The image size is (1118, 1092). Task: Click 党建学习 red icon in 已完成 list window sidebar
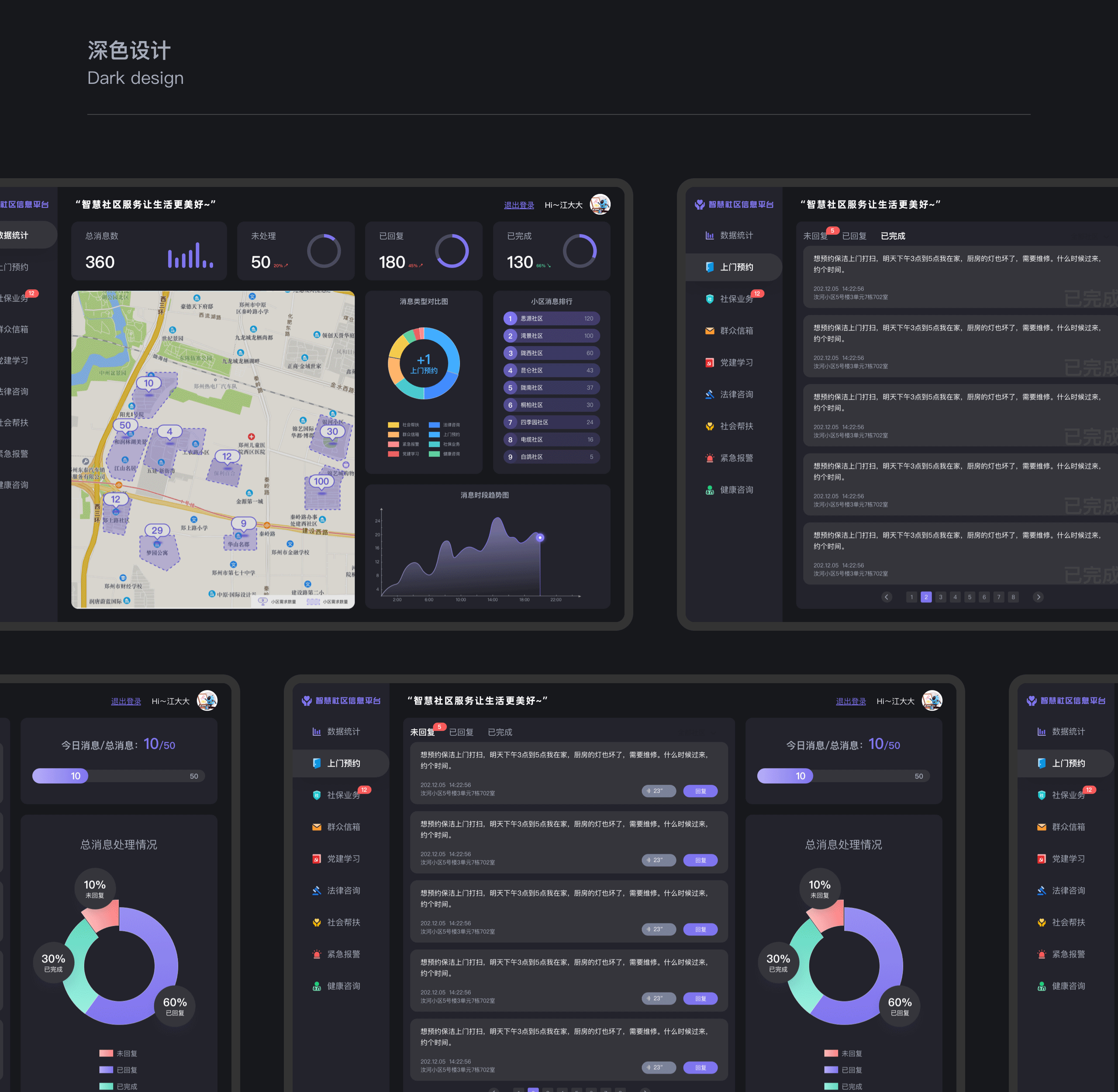pos(709,363)
